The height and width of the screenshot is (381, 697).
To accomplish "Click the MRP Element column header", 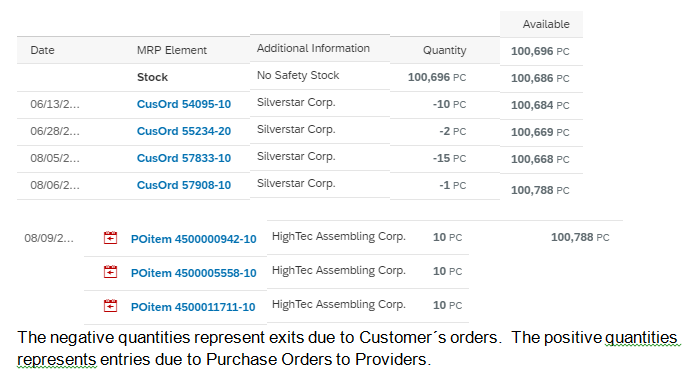I will 172,50.
